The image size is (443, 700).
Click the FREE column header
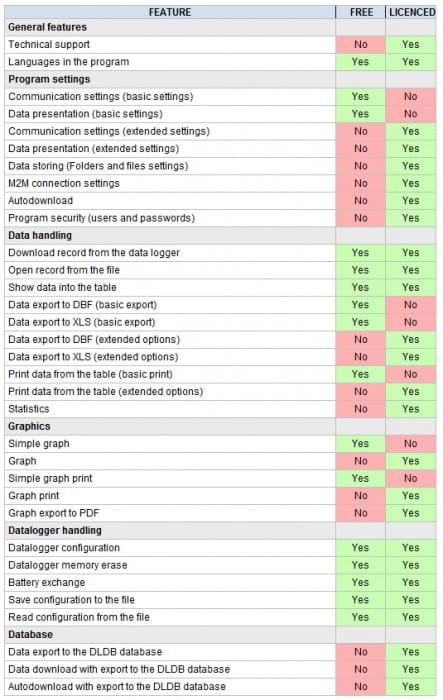pyautogui.click(x=361, y=12)
